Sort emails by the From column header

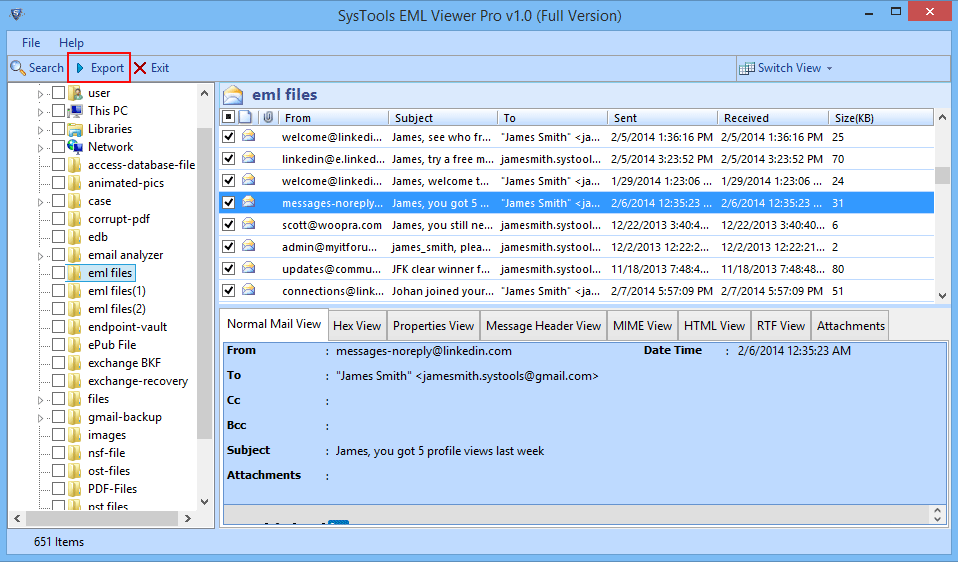tap(334, 118)
